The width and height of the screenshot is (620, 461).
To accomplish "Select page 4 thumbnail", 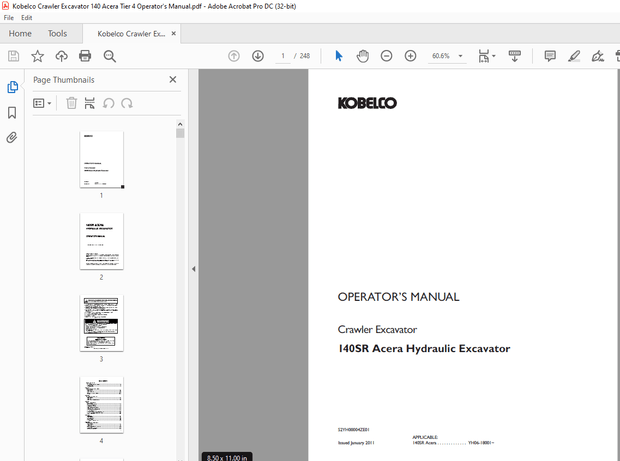I will 102,405.
